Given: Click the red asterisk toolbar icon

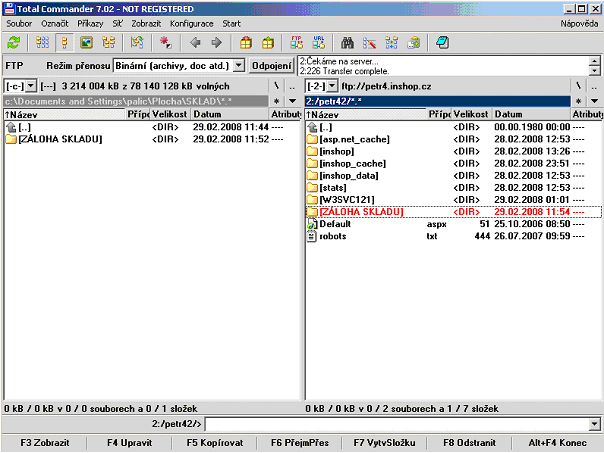Looking at the screenshot, I should [166, 42].
